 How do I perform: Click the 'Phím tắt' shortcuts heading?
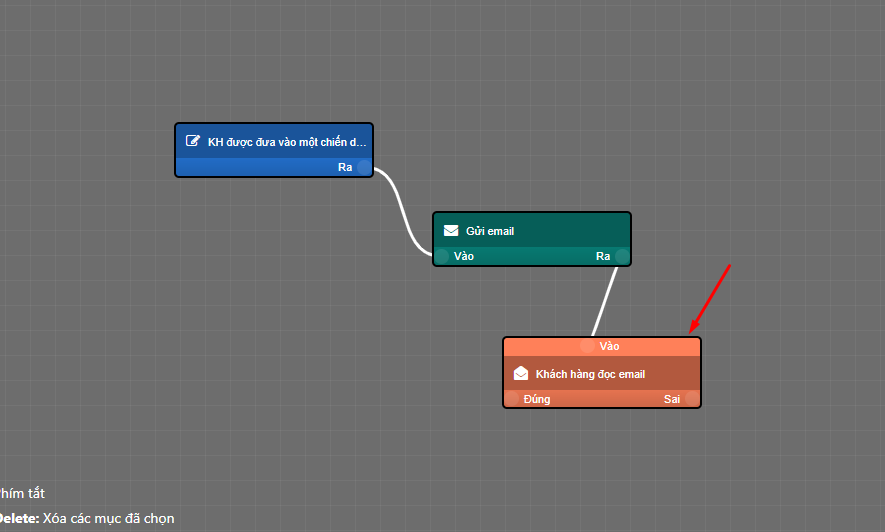click(x=22, y=493)
